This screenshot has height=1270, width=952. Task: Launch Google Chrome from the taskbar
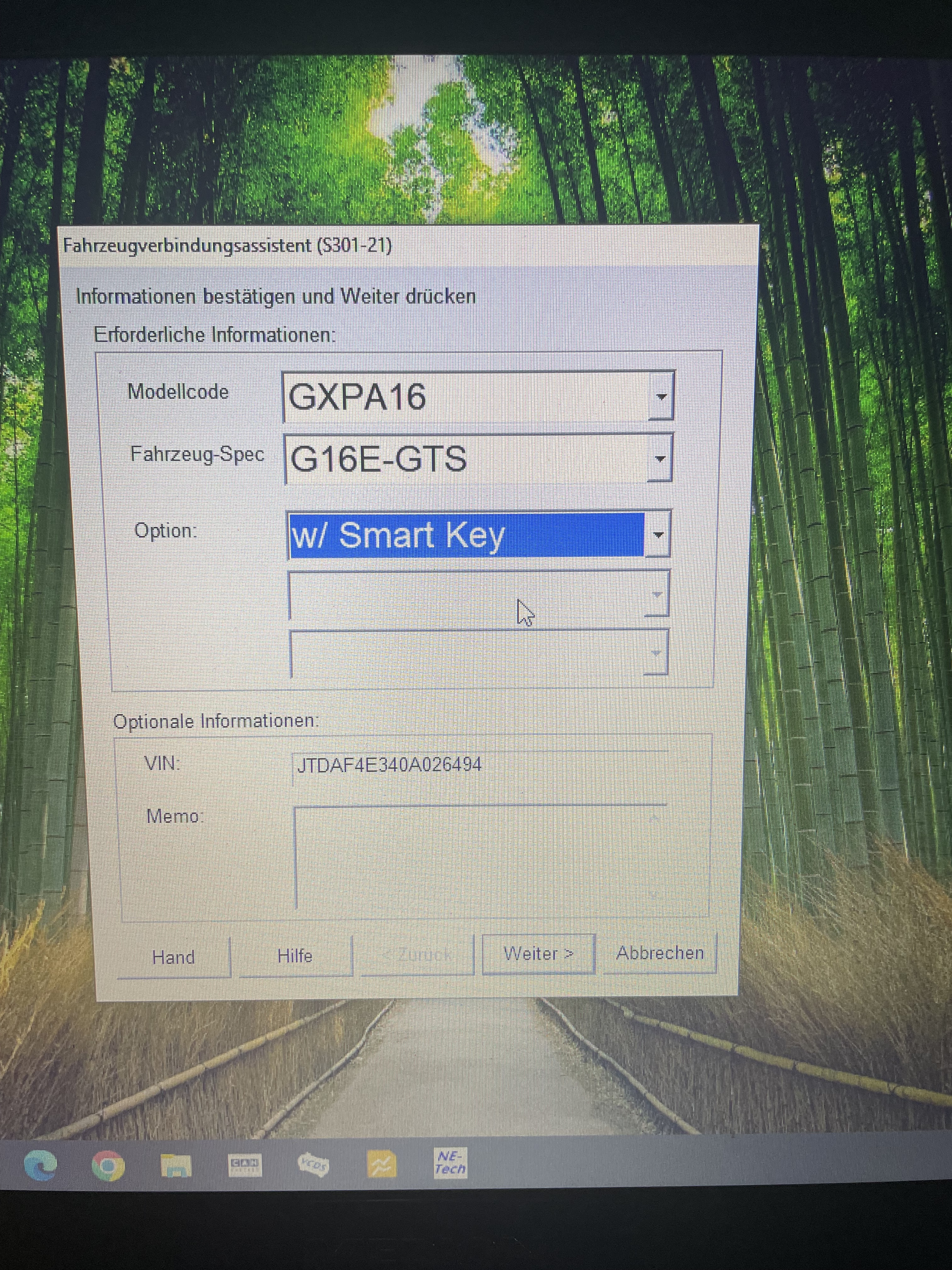coord(109,1165)
